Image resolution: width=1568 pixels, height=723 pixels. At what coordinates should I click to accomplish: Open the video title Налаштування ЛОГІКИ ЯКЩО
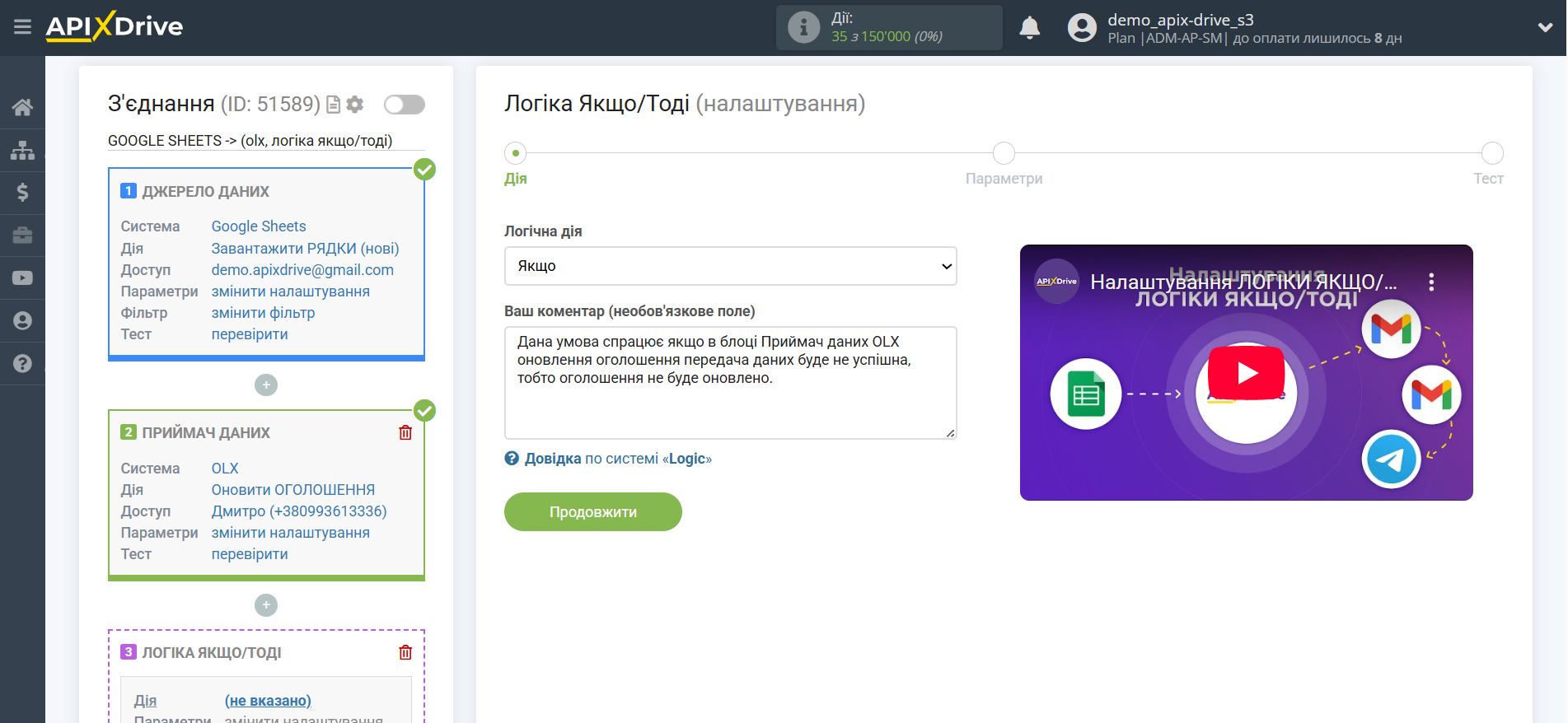(x=1243, y=282)
